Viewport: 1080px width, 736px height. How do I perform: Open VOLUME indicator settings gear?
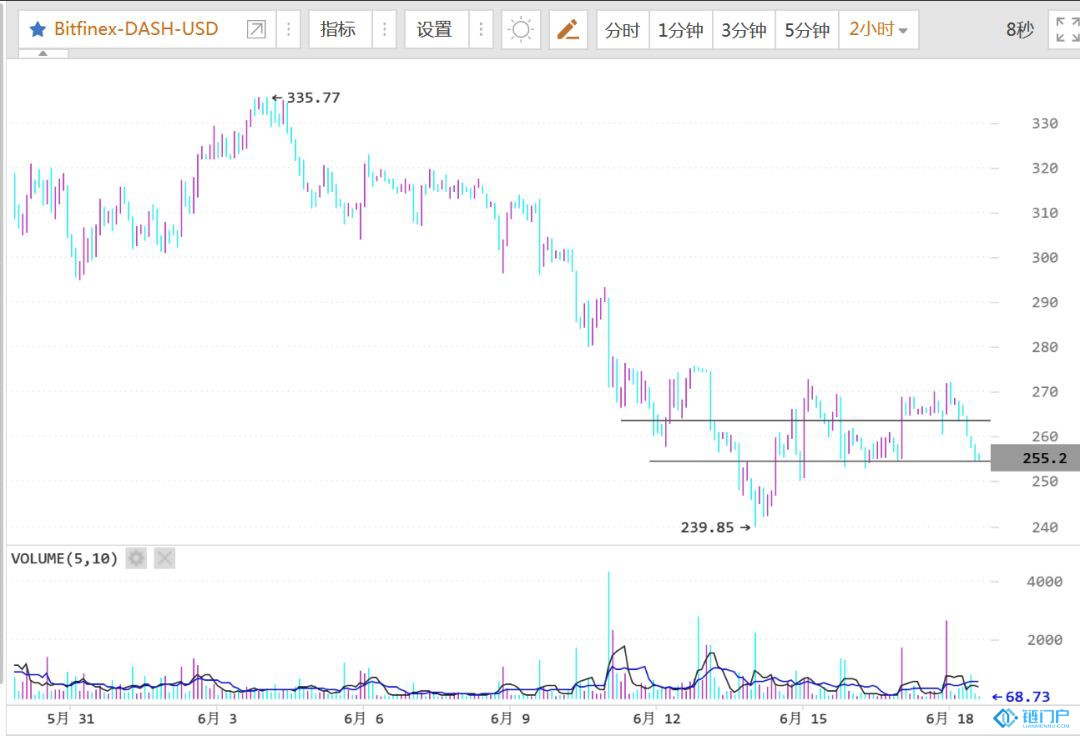pyautogui.click(x=137, y=558)
